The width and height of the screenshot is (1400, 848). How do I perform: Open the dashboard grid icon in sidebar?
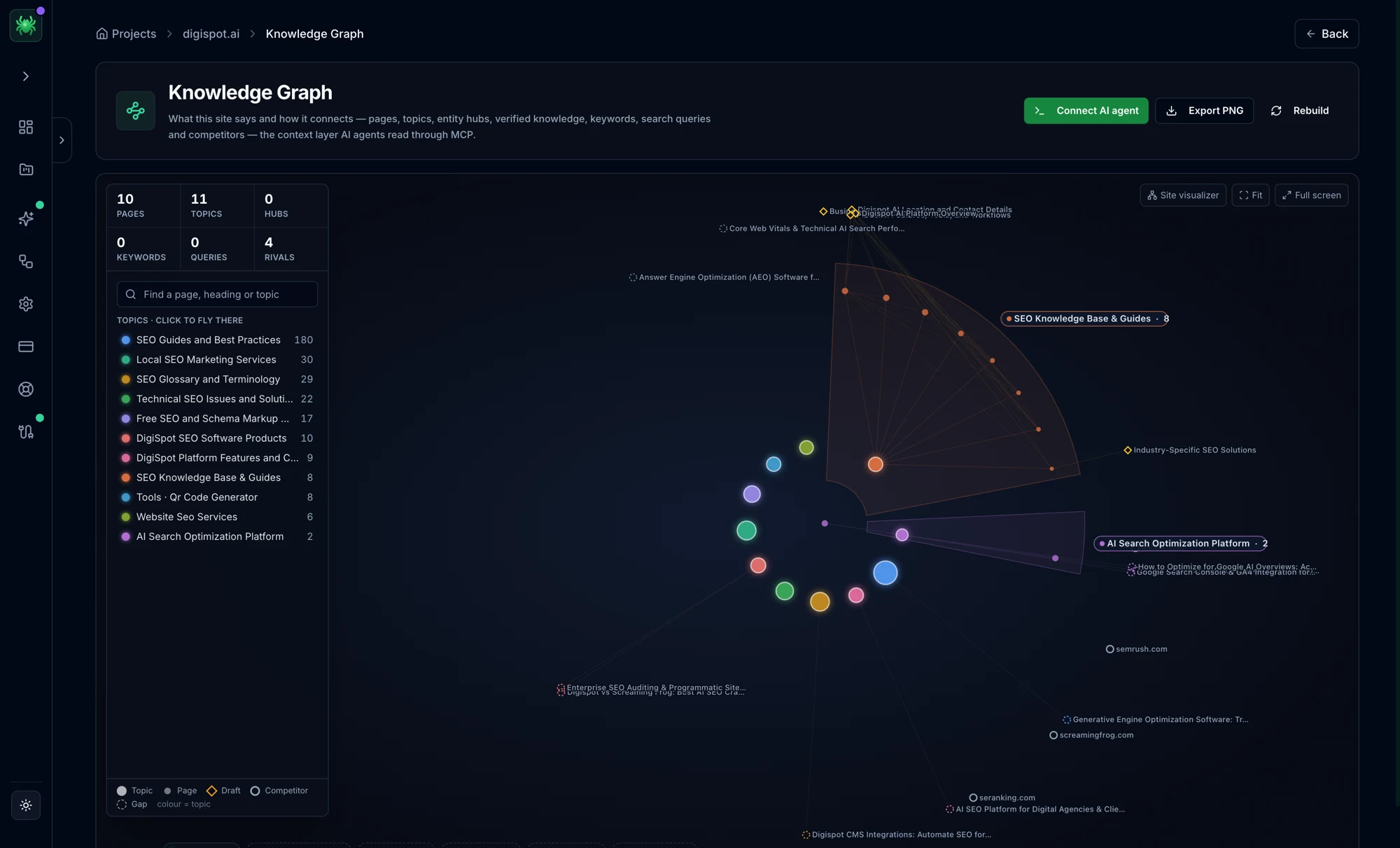coord(26,127)
